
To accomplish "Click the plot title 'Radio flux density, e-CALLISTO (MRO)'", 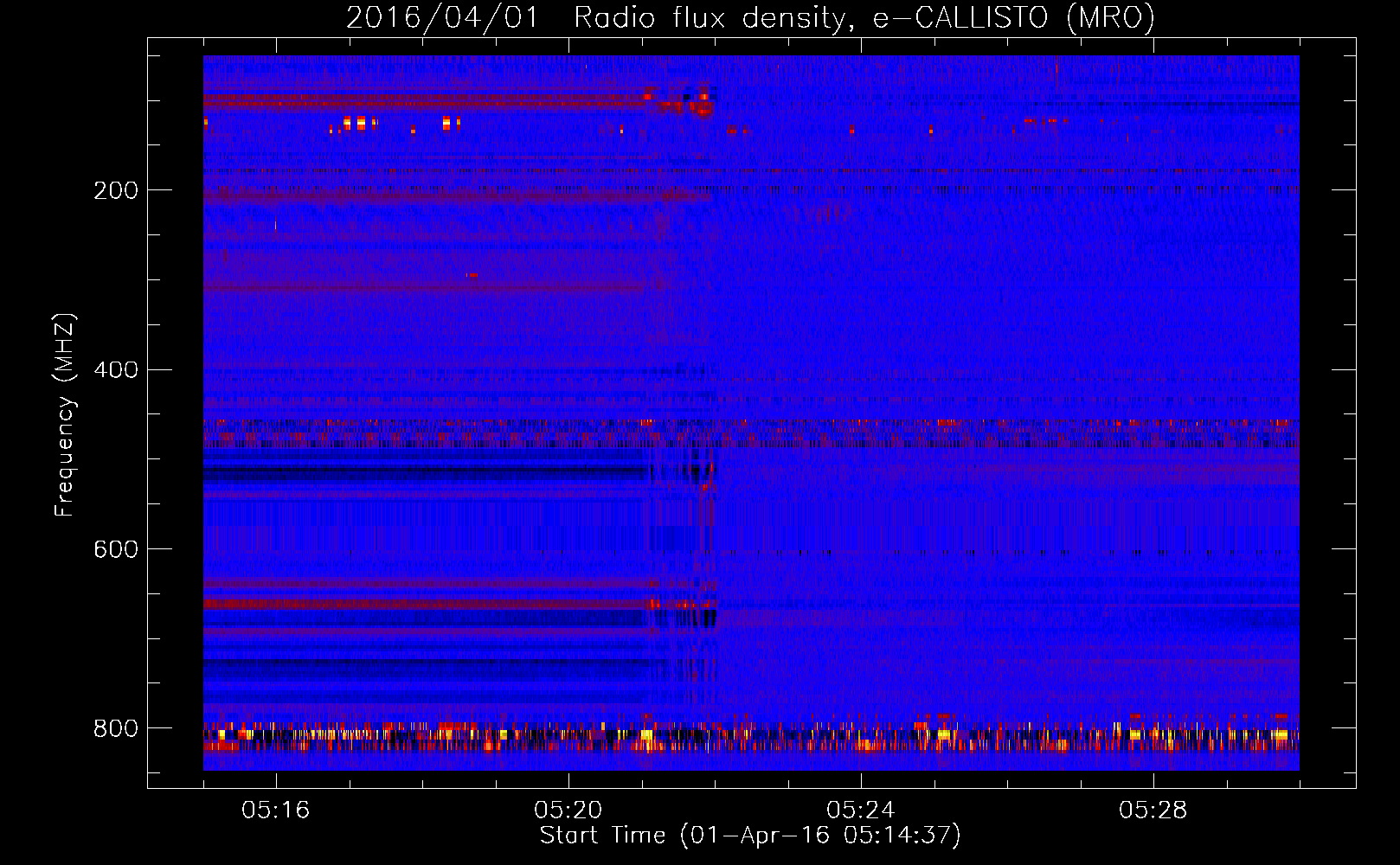I will [864, 18].
